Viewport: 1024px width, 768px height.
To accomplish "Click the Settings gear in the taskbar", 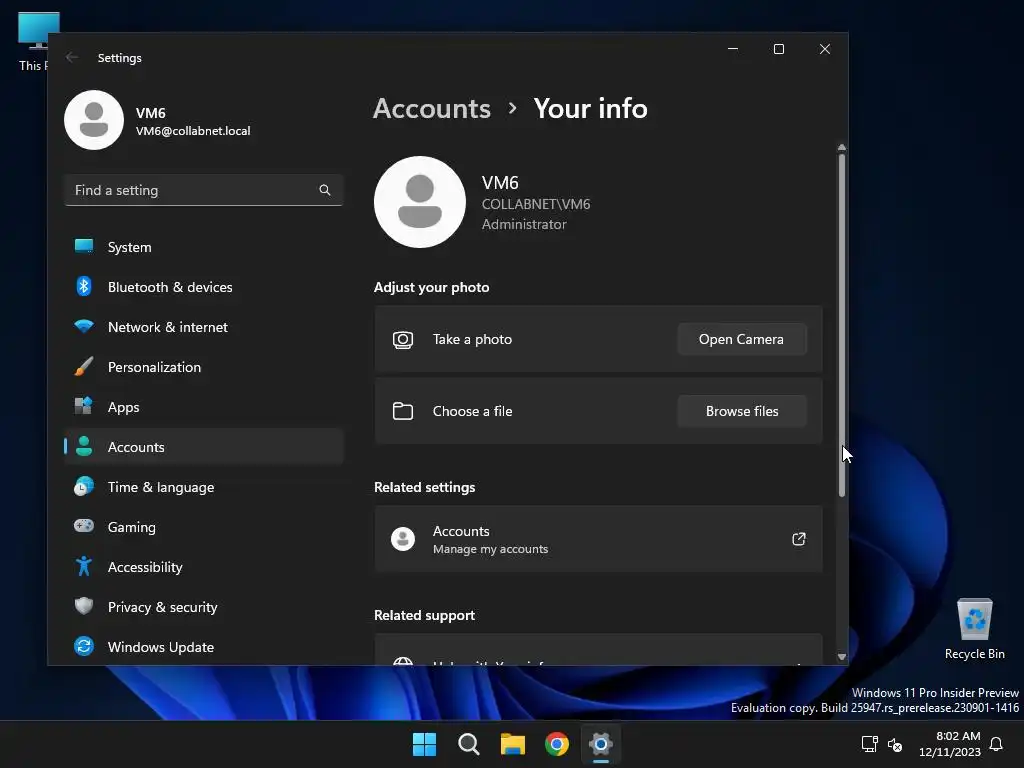I will pyautogui.click(x=601, y=744).
